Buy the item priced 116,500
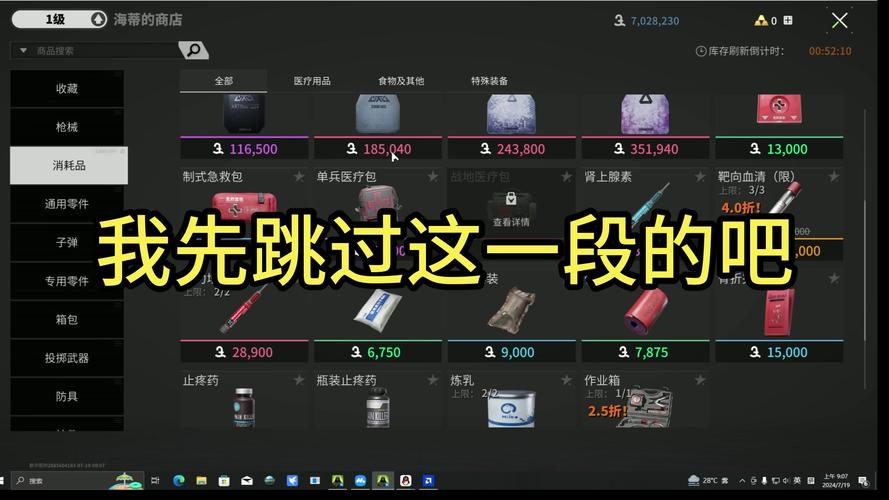The width and height of the screenshot is (889, 500). tap(244, 149)
